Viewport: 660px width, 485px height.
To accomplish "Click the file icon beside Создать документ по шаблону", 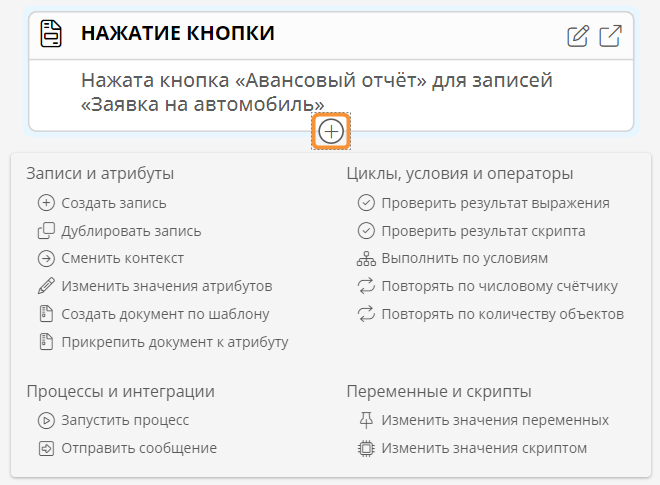I will 46,314.
